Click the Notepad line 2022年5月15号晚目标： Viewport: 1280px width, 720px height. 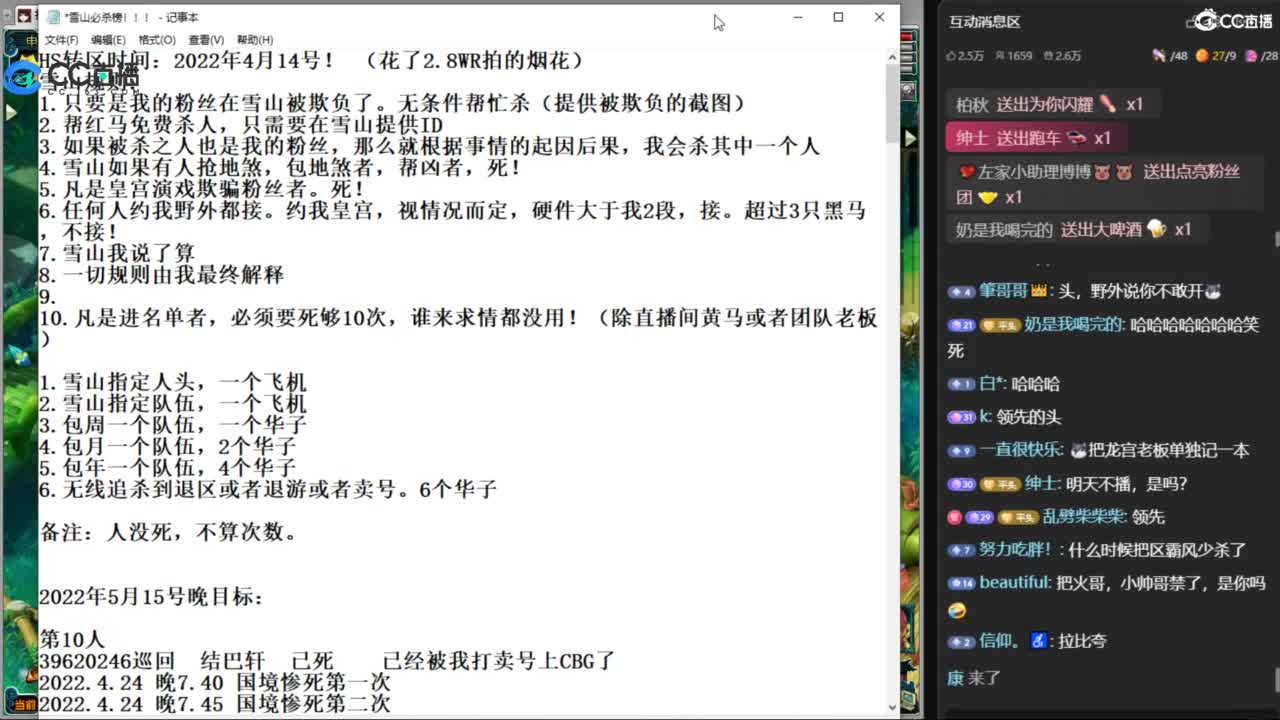pyautogui.click(x=151, y=598)
